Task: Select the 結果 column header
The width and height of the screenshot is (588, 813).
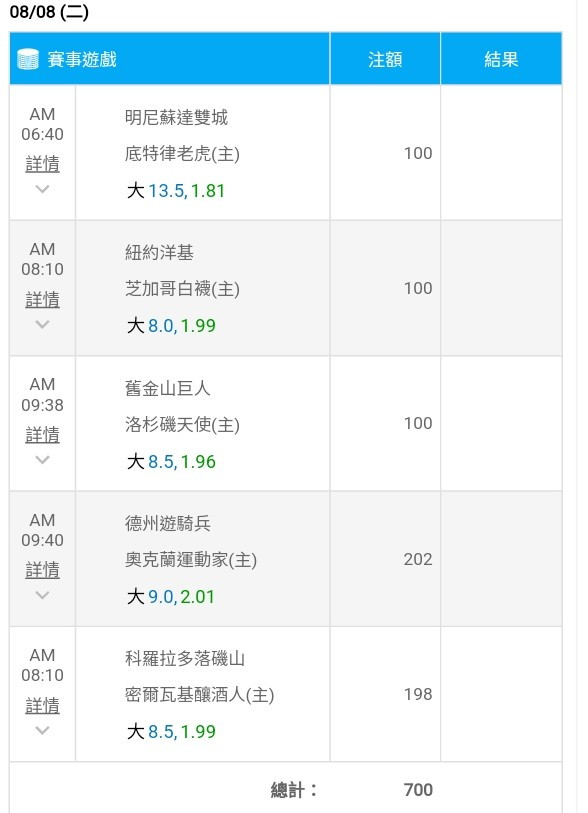Action: click(501, 59)
